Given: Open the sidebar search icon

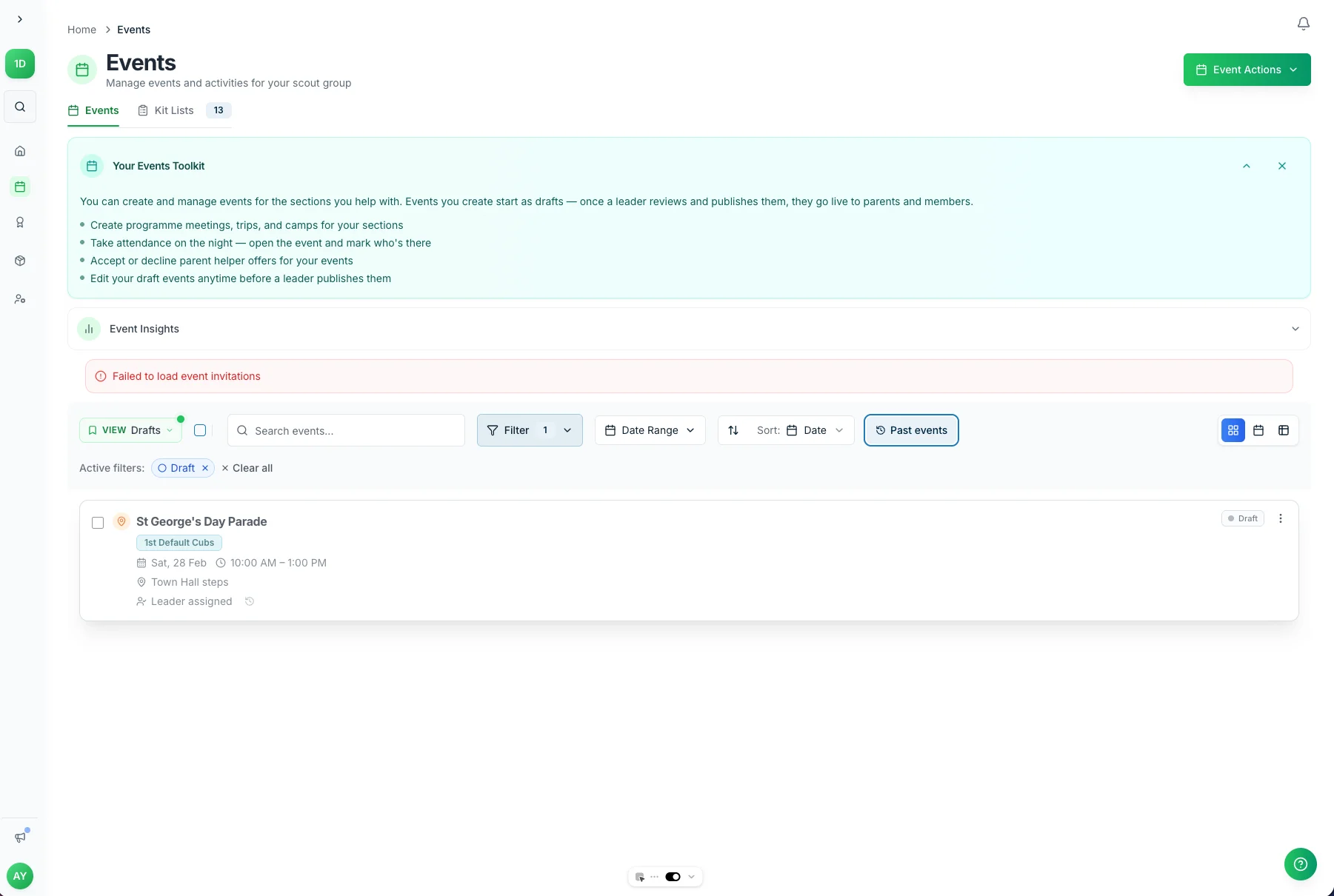Looking at the screenshot, I should tap(20, 107).
